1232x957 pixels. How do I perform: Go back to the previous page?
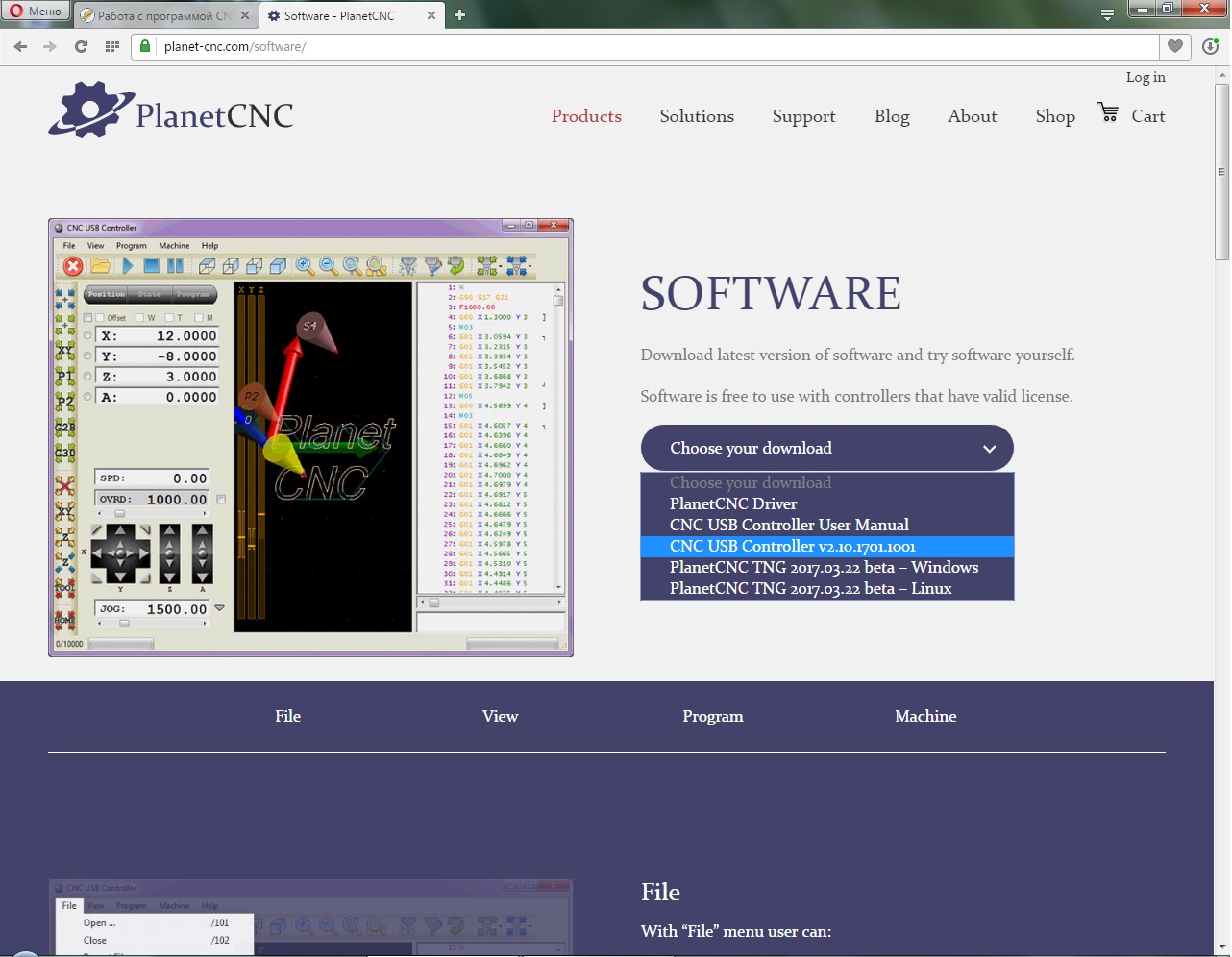[20, 46]
